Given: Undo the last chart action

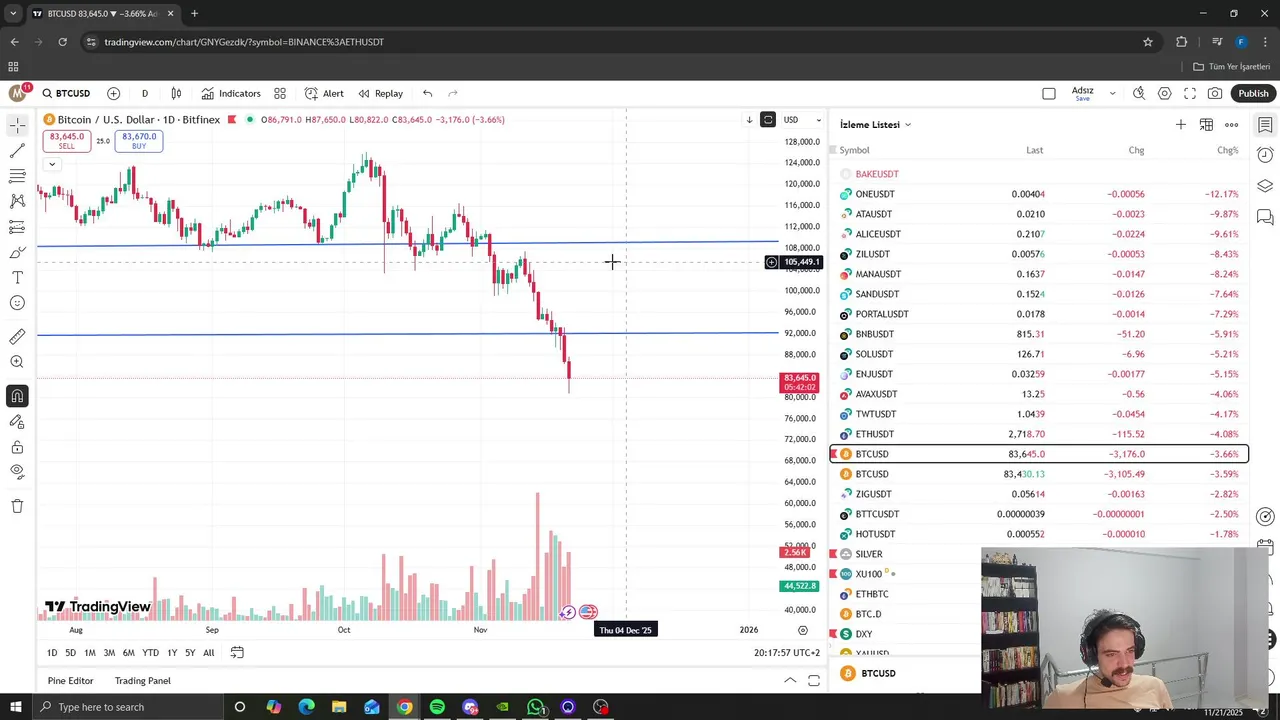Looking at the screenshot, I should [427, 93].
